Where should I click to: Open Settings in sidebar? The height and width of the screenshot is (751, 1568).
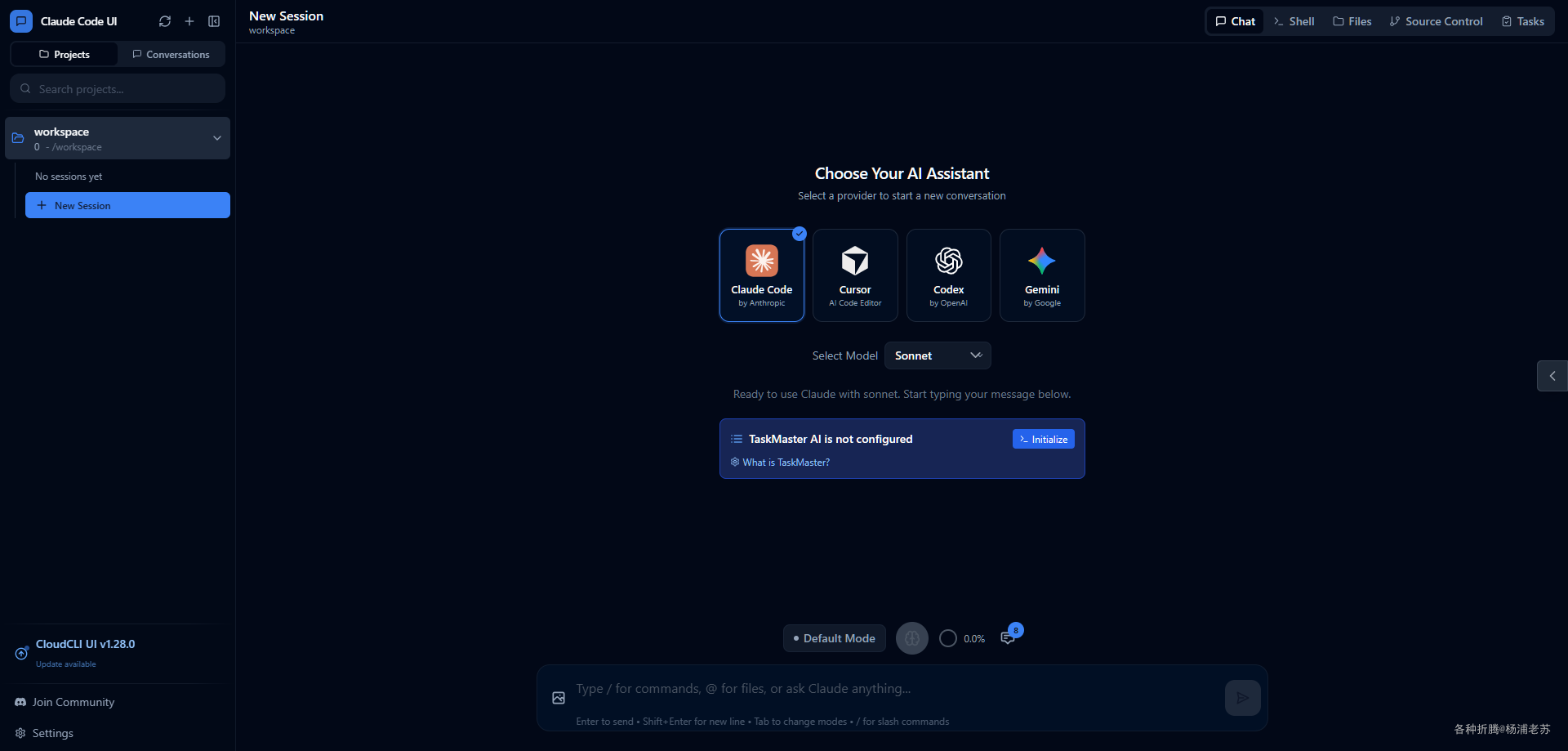pyautogui.click(x=45, y=733)
